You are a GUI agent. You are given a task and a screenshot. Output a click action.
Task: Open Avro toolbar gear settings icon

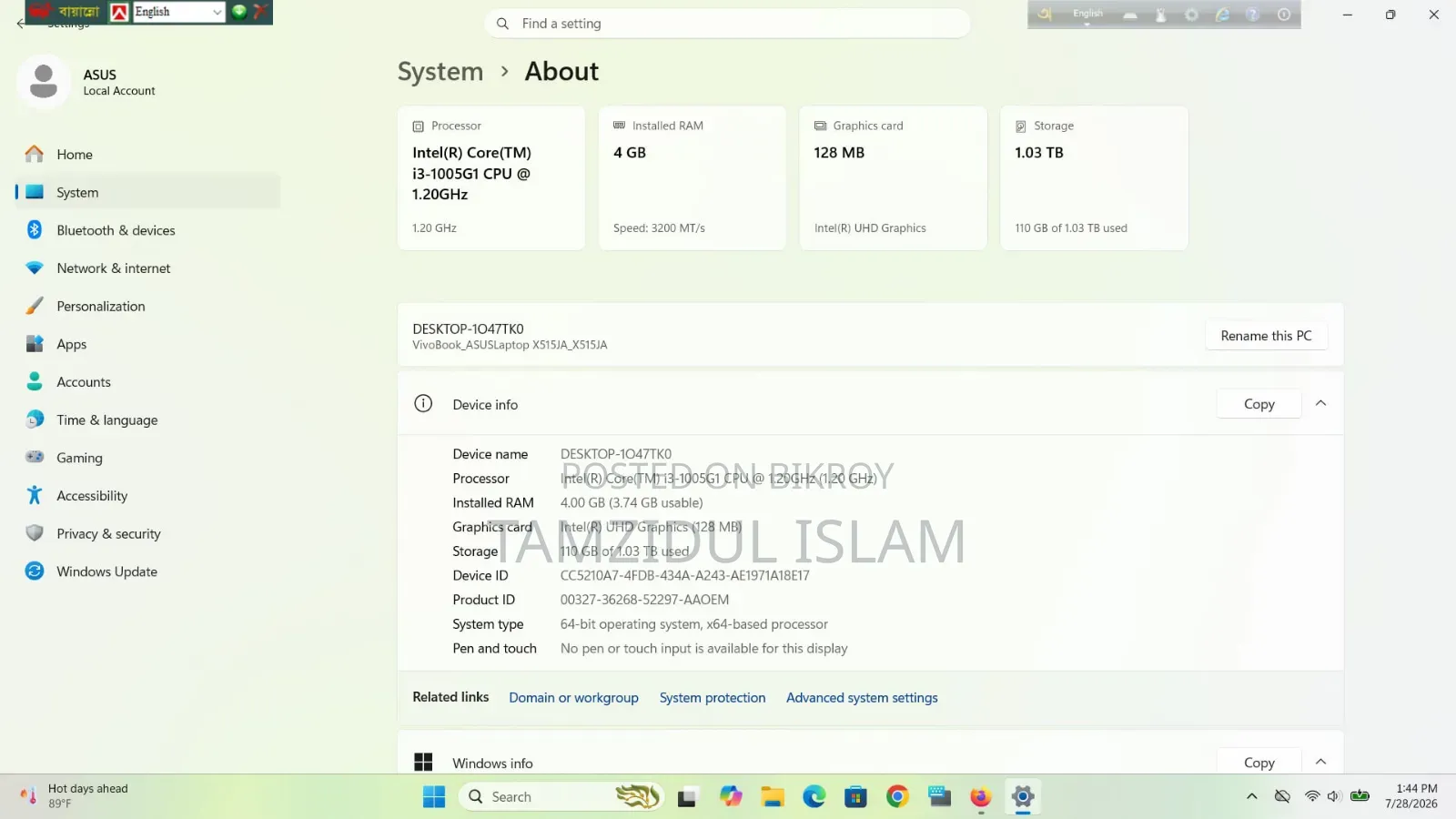click(1191, 15)
